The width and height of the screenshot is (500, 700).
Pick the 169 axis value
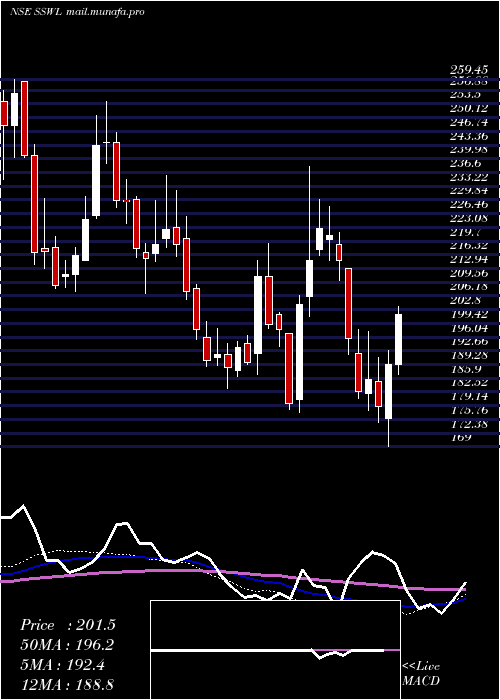pos(460,437)
